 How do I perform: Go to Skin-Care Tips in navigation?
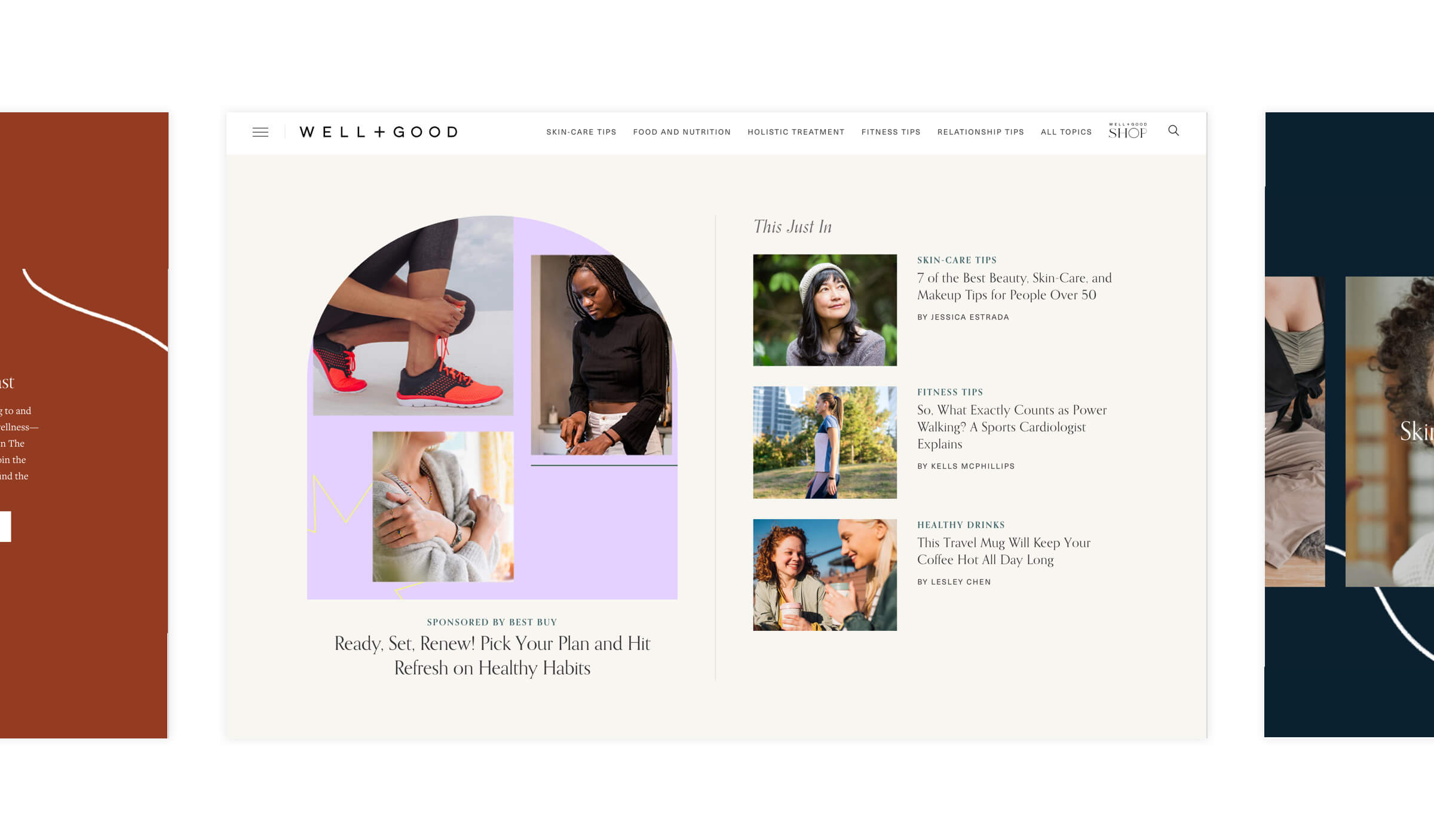click(581, 132)
